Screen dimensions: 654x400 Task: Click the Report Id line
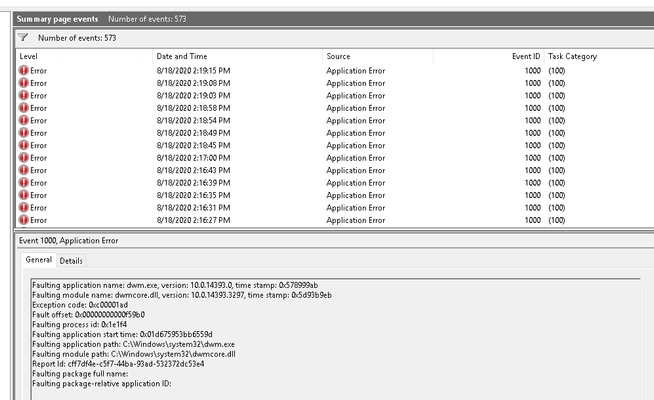point(118,364)
